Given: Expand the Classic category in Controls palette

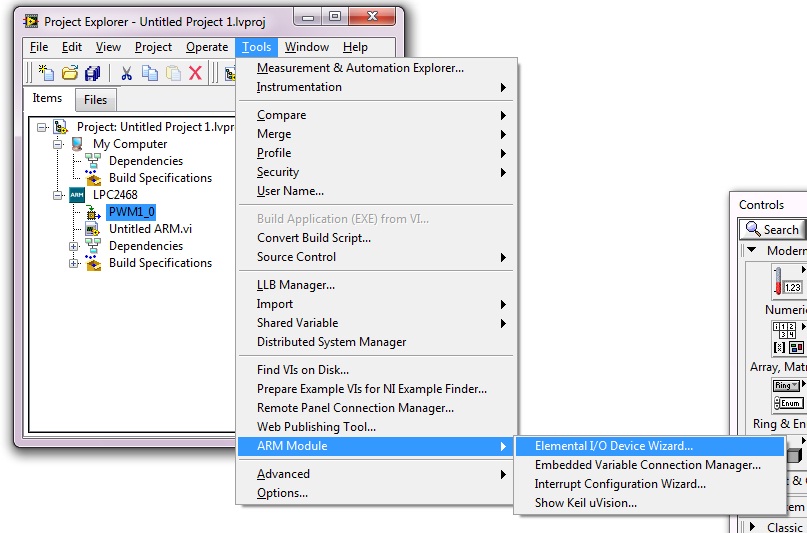Looking at the screenshot, I should [x=752, y=526].
